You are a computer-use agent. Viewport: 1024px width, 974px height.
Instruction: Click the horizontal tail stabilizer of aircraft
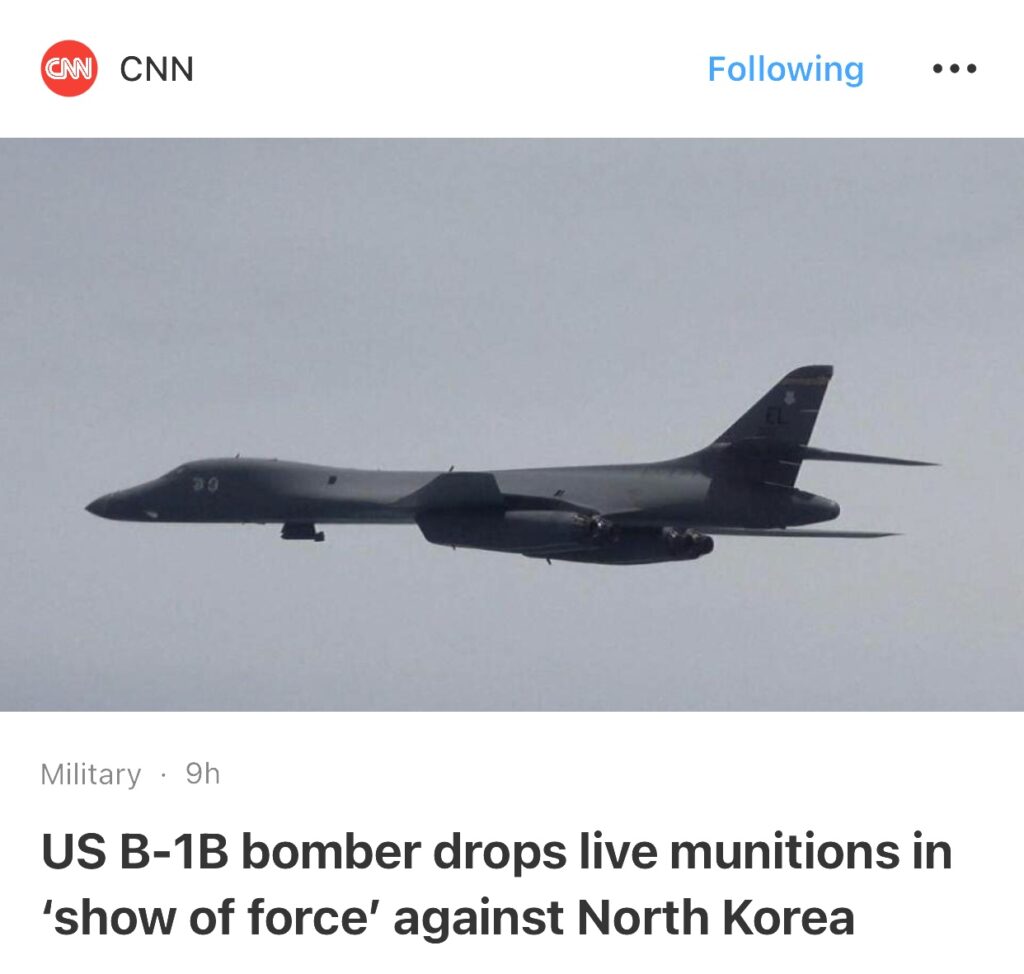click(x=869, y=457)
